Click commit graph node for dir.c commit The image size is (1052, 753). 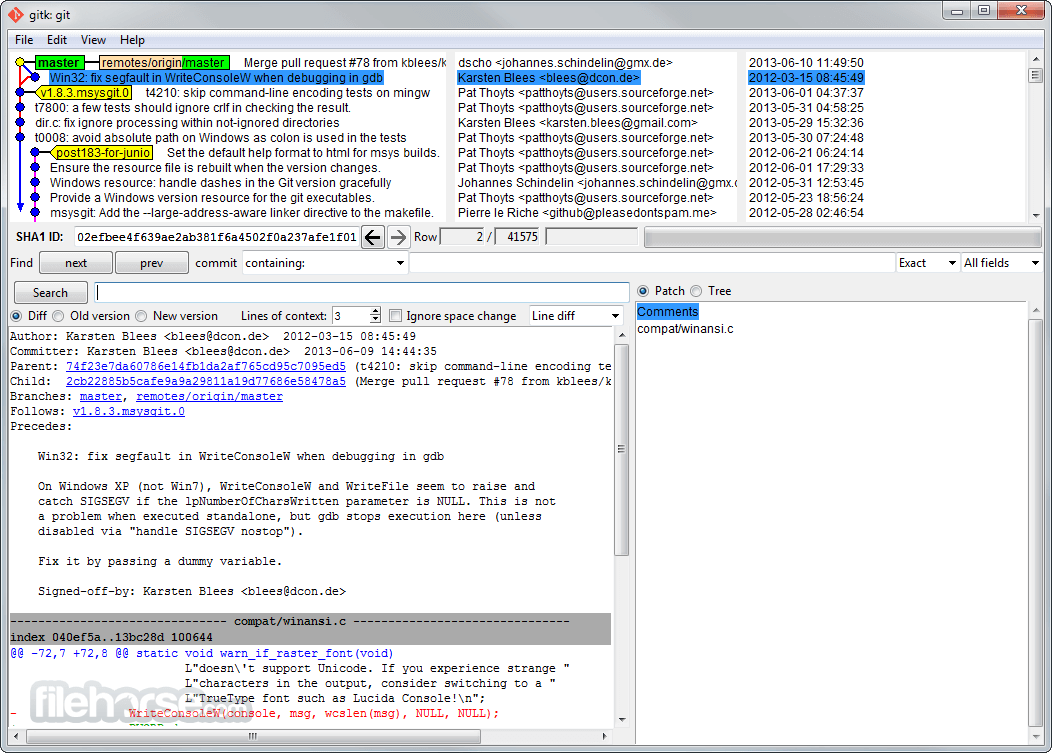21,123
